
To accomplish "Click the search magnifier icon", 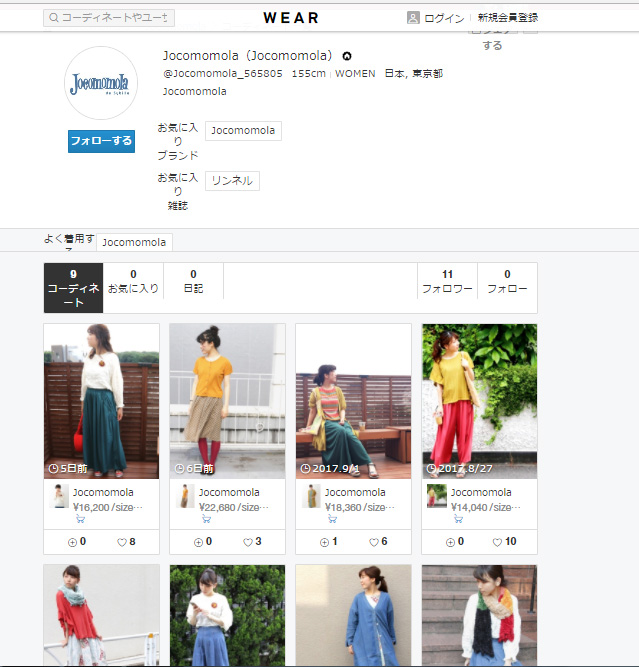I will pos(54,18).
